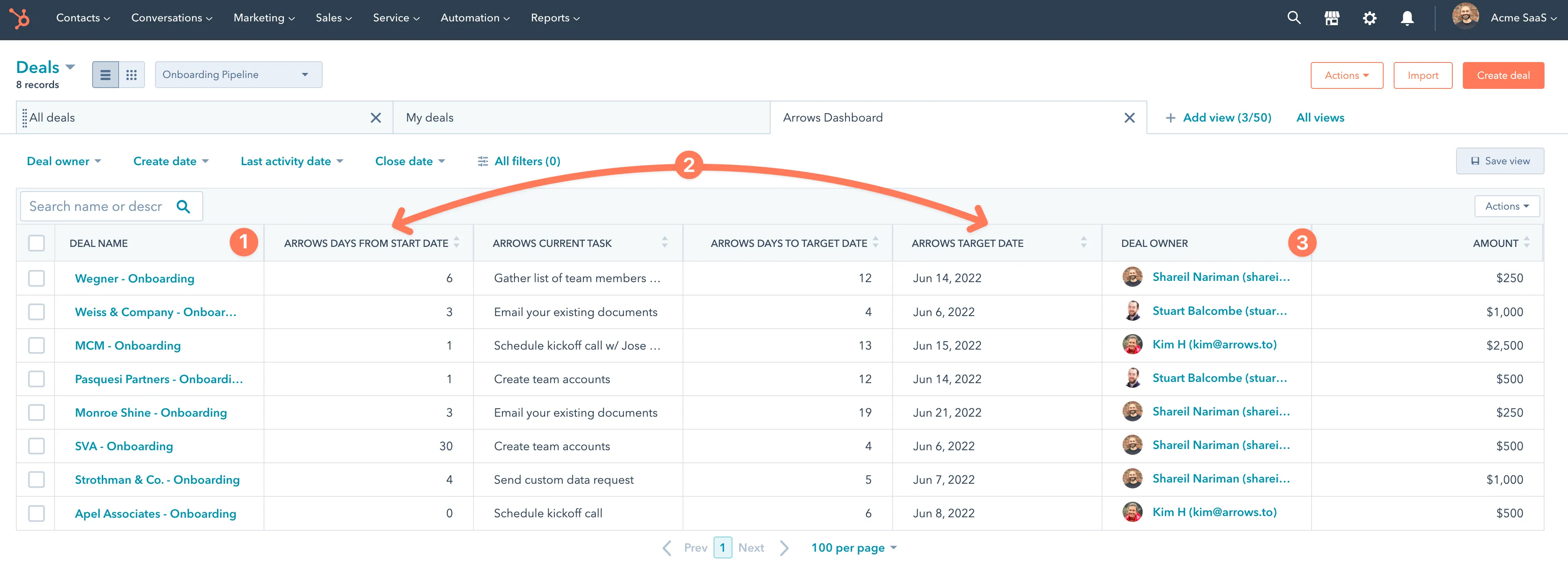This screenshot has width=1568, height=581.
Task: Switch to the My deals tab
Action: (429, 117)
